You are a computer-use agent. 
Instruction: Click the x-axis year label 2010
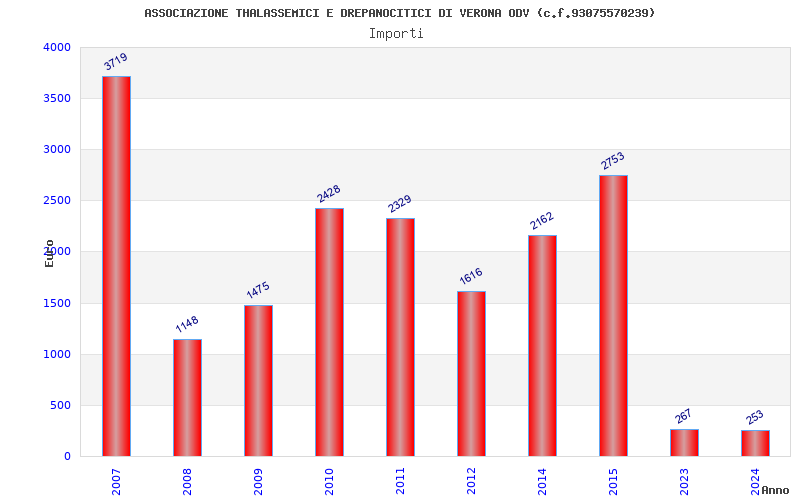(x=329, y=482)
